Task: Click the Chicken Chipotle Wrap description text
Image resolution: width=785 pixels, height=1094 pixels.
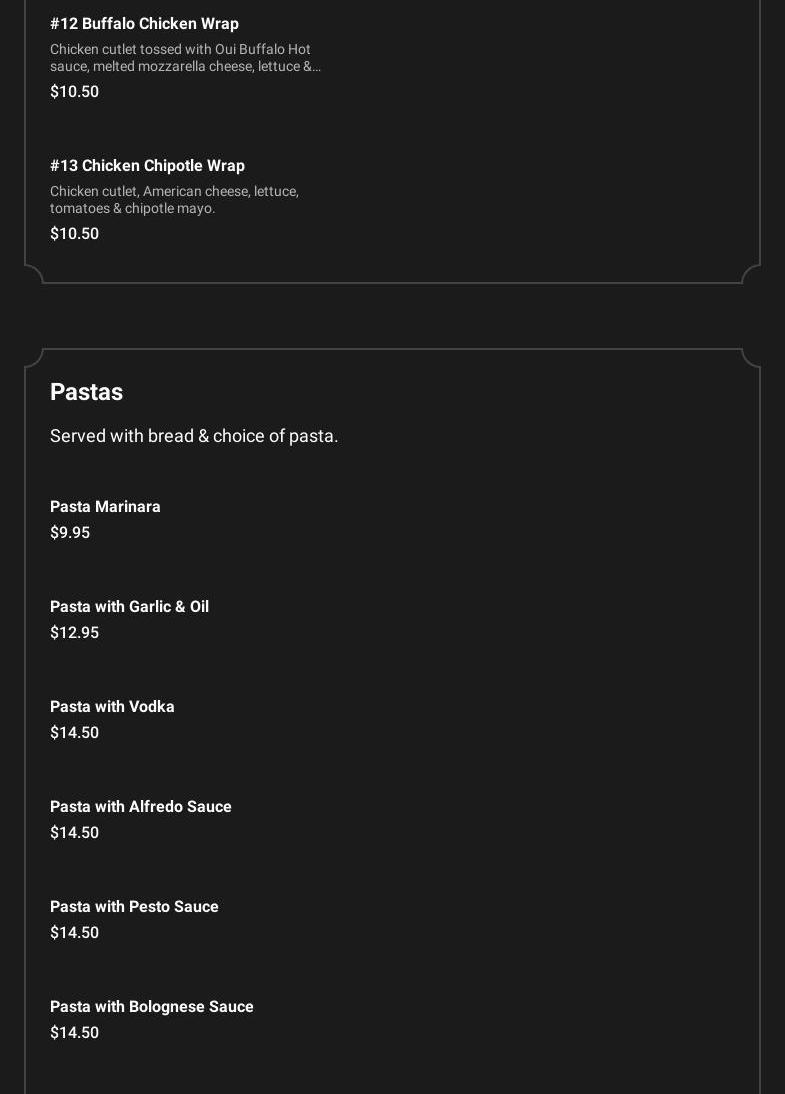Action: [x=174, y=200]
